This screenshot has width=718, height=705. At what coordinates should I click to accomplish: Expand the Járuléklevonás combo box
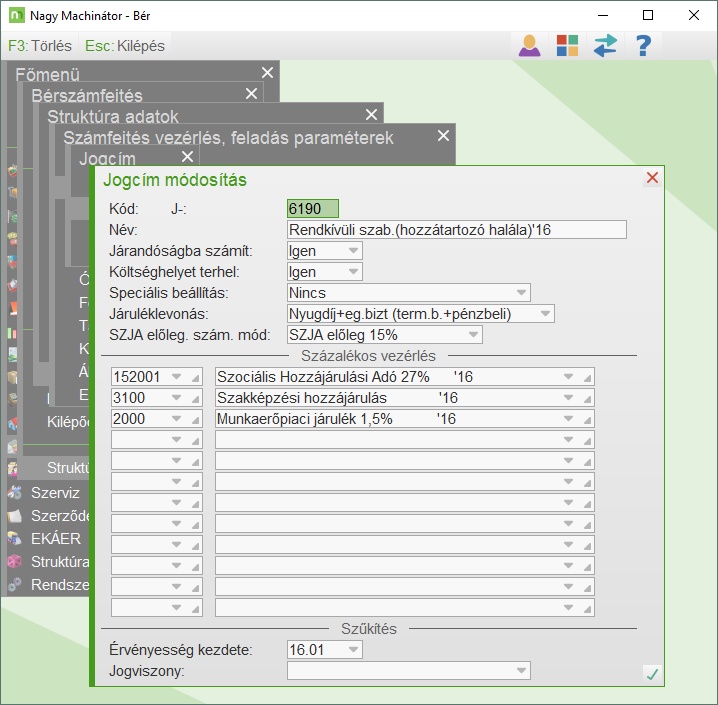pos(545,314)
